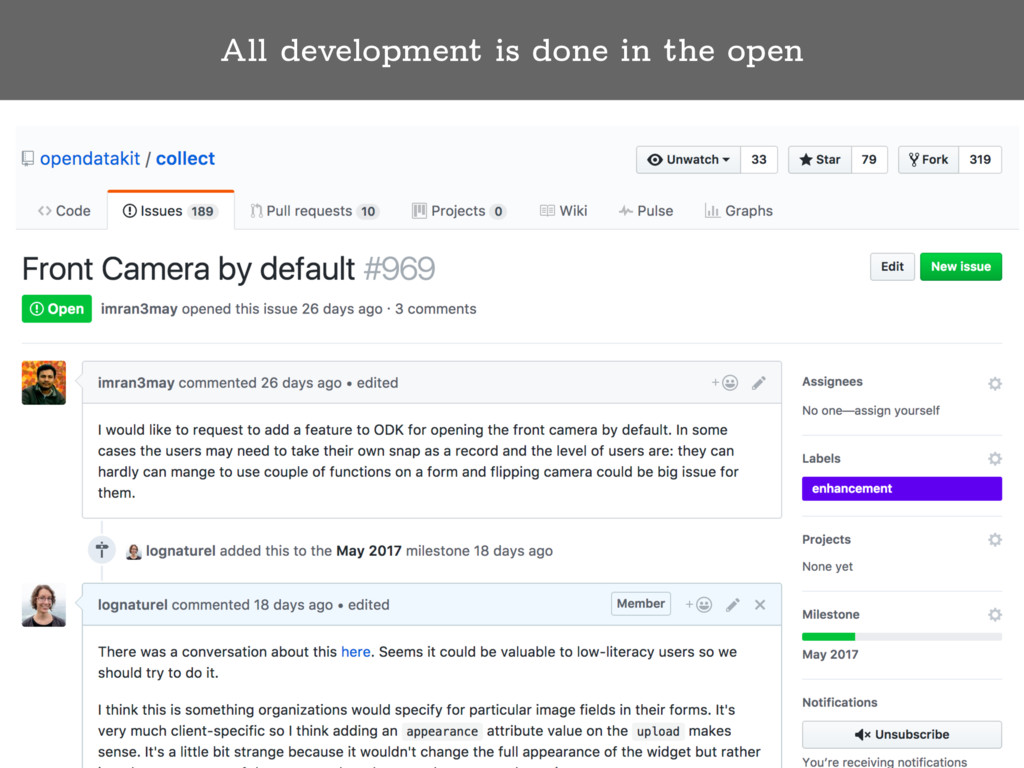
Task: Open imran3may's name in the comment header
Action: click(136, 383)
